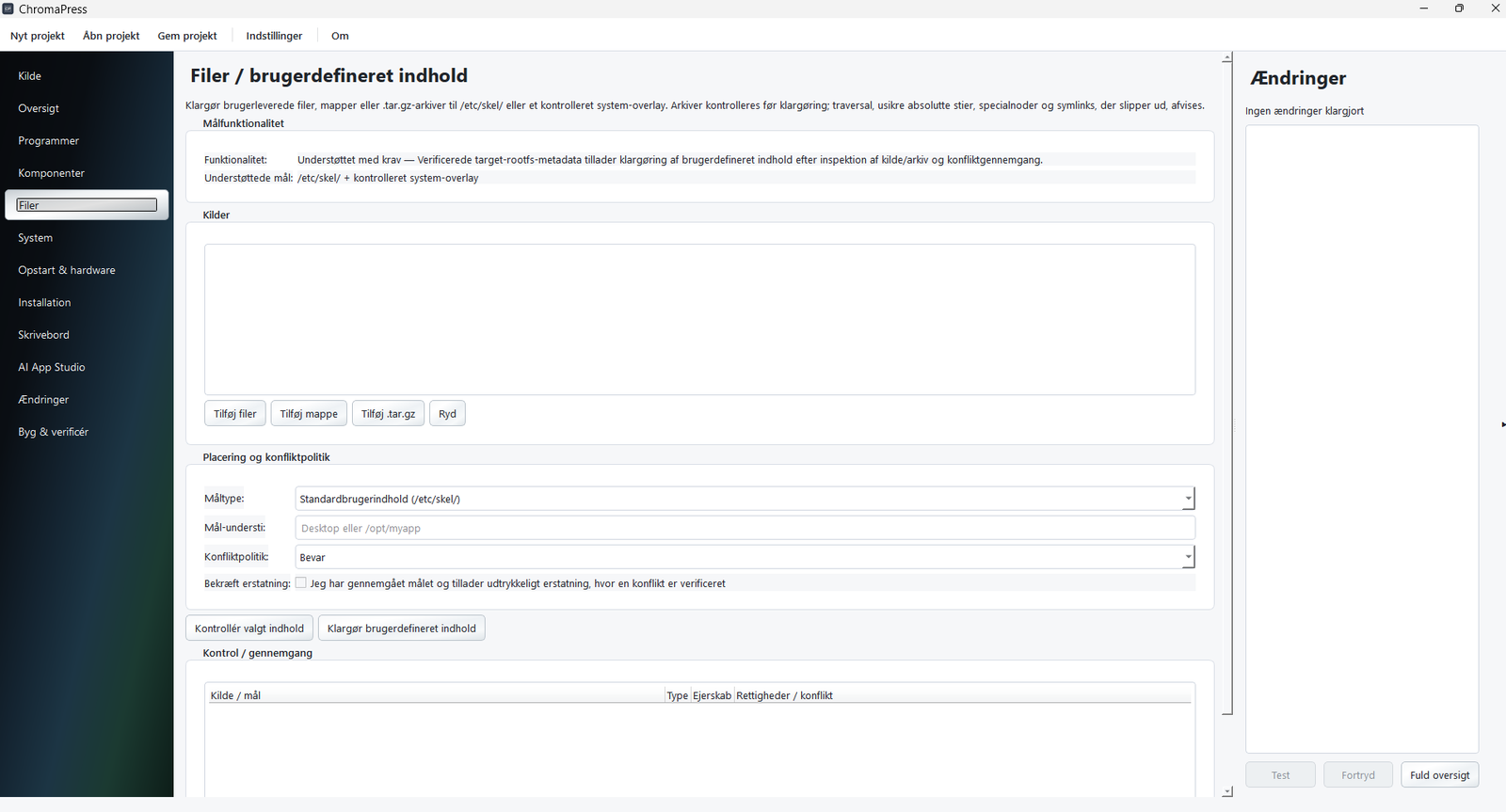Screen dimensions: 1506x812
Task: Open the Programmer sidebar page
Action: (x=87, y=141)
